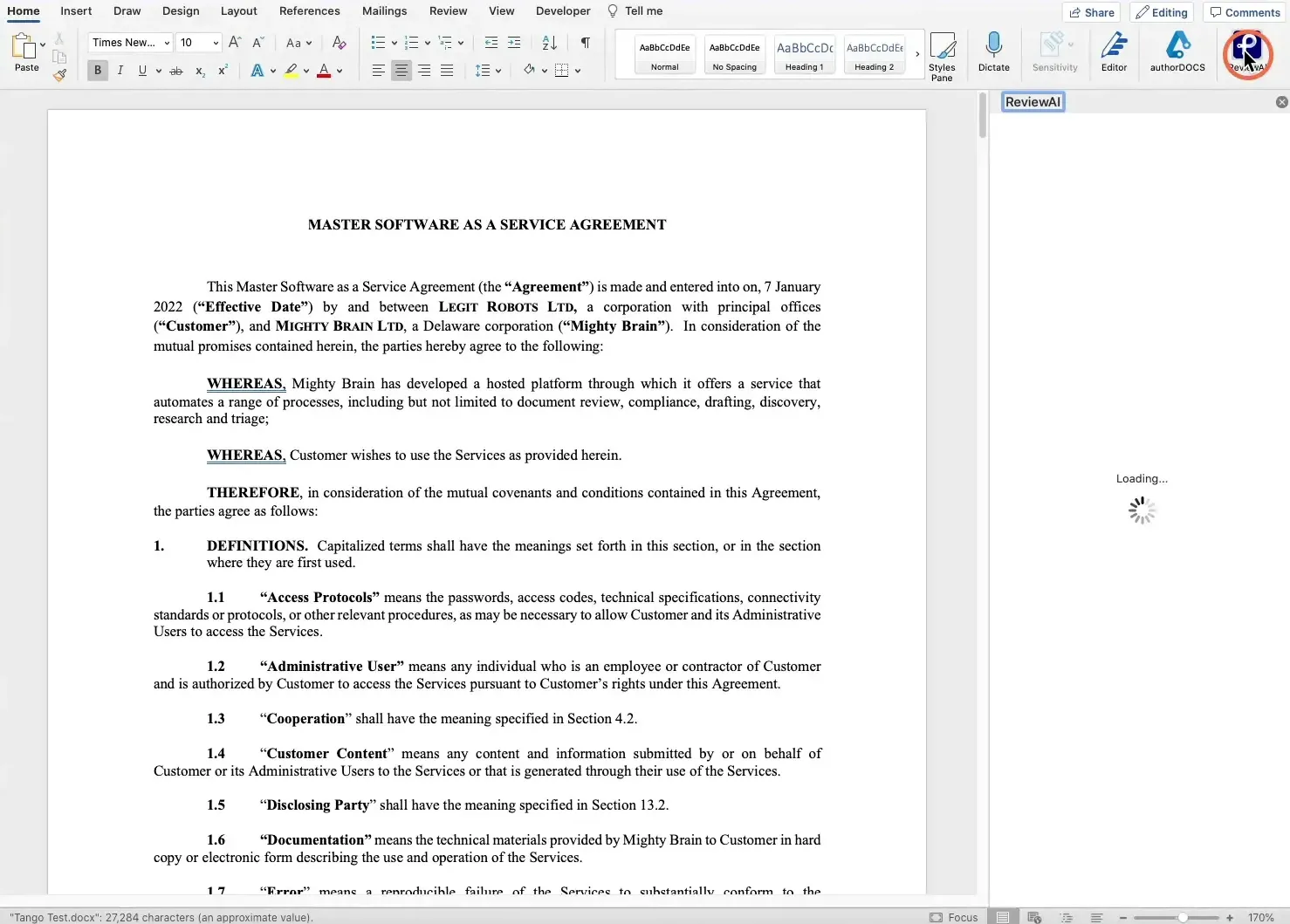Align text left
This screenshot has width=1290, height=924.
378,71
